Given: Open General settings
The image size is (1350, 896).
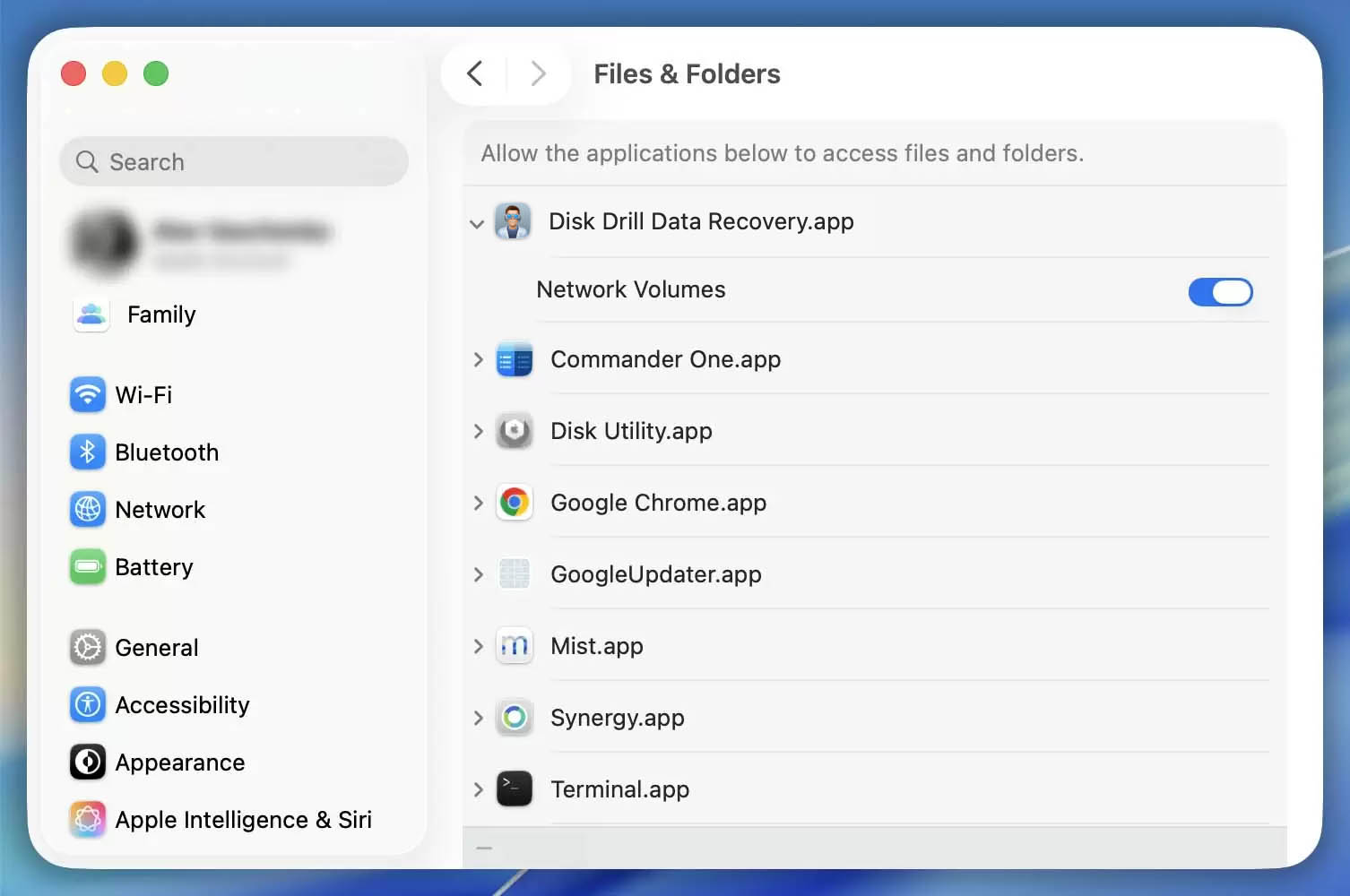Looking at the screenshot, I should coord(234,648).
